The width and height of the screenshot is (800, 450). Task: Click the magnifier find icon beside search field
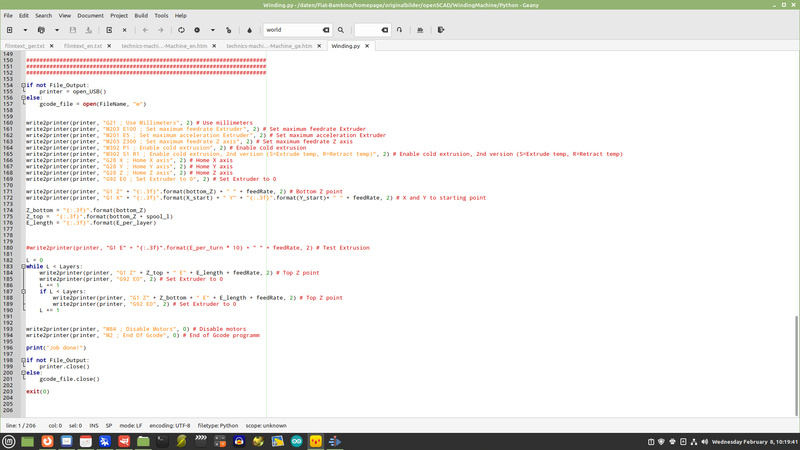click(x=342, y=30)
